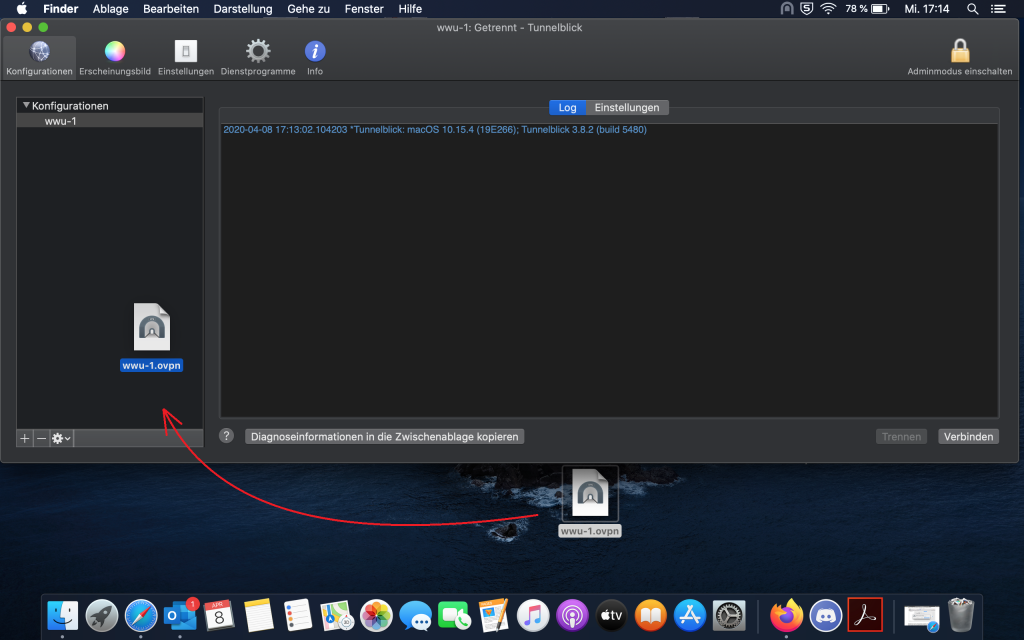Open the Info pane
Image resolution: width=1024 pixels, height=640 pixels.
click(315, 57)
